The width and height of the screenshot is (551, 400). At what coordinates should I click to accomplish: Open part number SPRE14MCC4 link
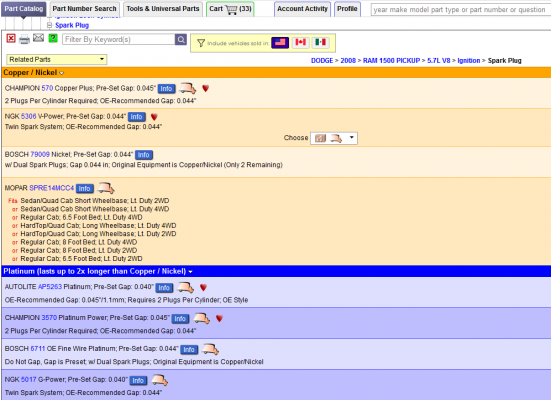click(x=52, y=188)
